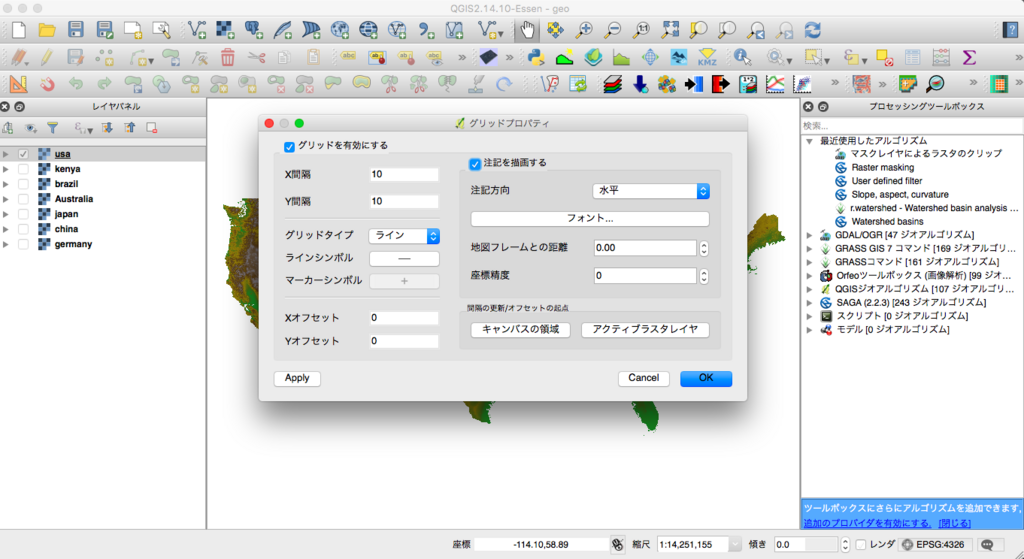
Task: Expand the SAGA (2.2.3) group
Action: (x=810, y=302)
